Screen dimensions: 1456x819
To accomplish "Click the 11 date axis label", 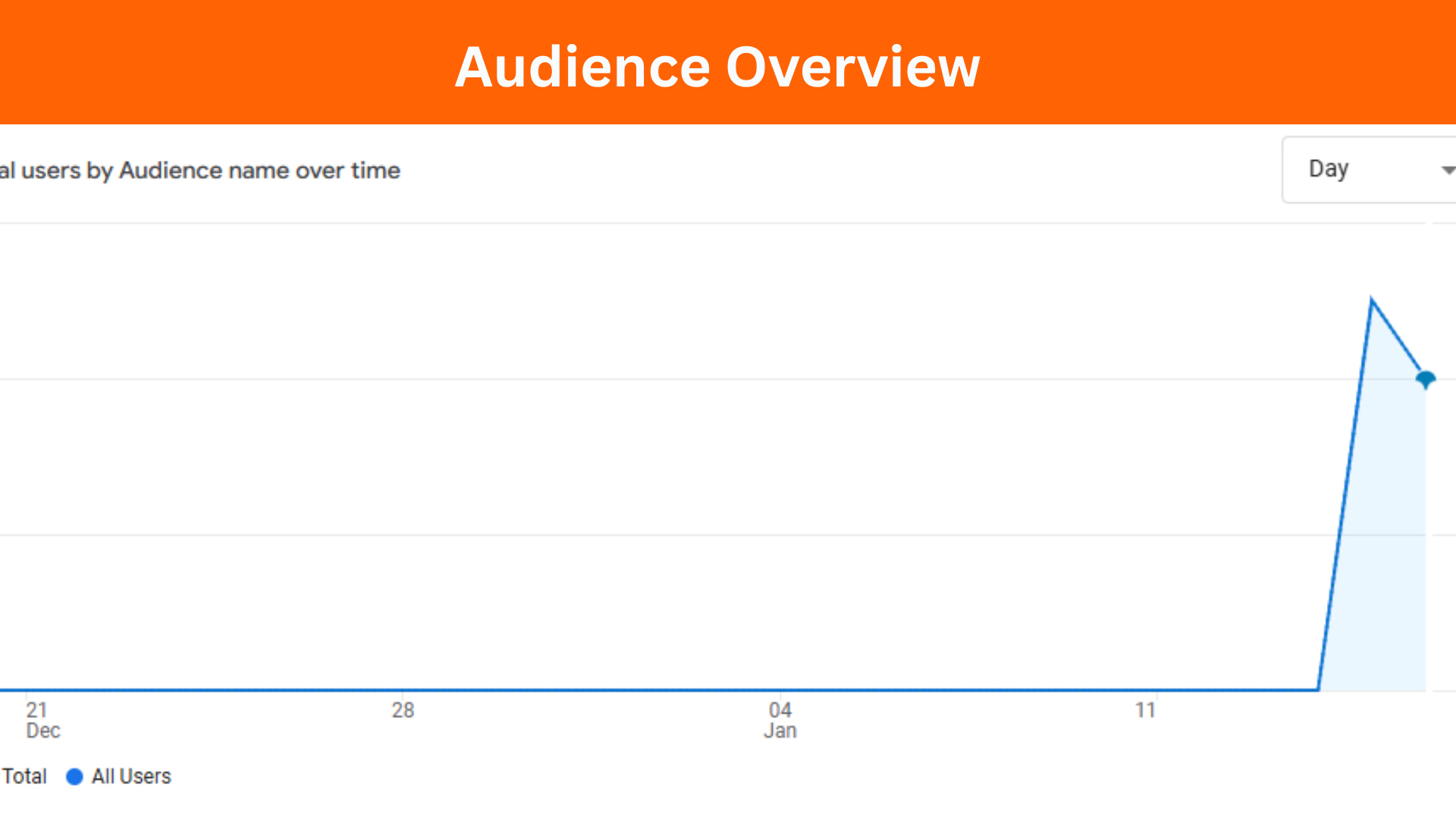I will (x=1145, y=711).
